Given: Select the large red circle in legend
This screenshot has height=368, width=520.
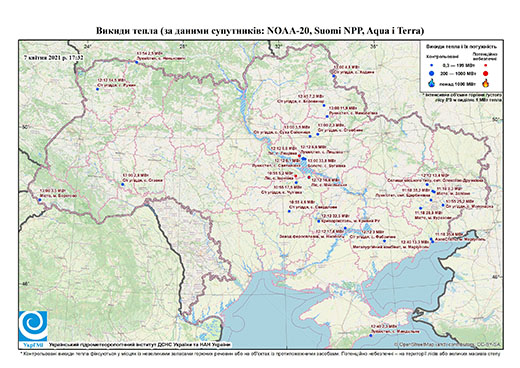Looking at the screenshot, I should point(485,74).
